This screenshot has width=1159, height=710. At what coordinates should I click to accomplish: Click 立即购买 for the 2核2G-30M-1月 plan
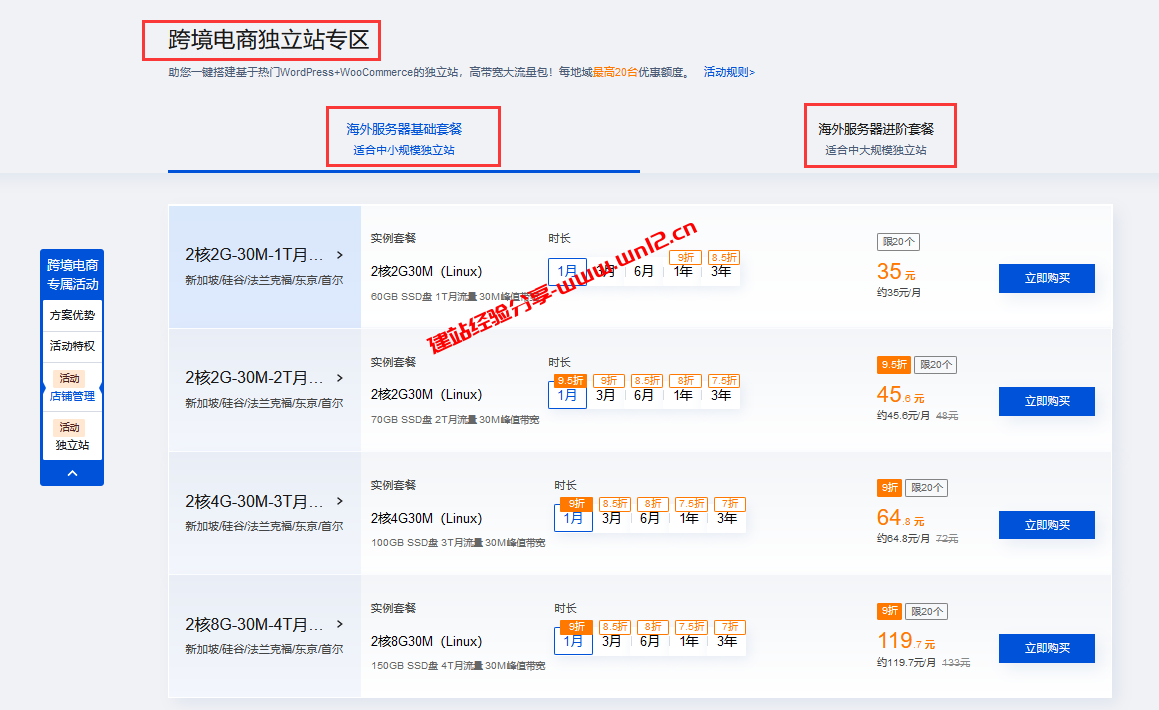point(1046,278)
